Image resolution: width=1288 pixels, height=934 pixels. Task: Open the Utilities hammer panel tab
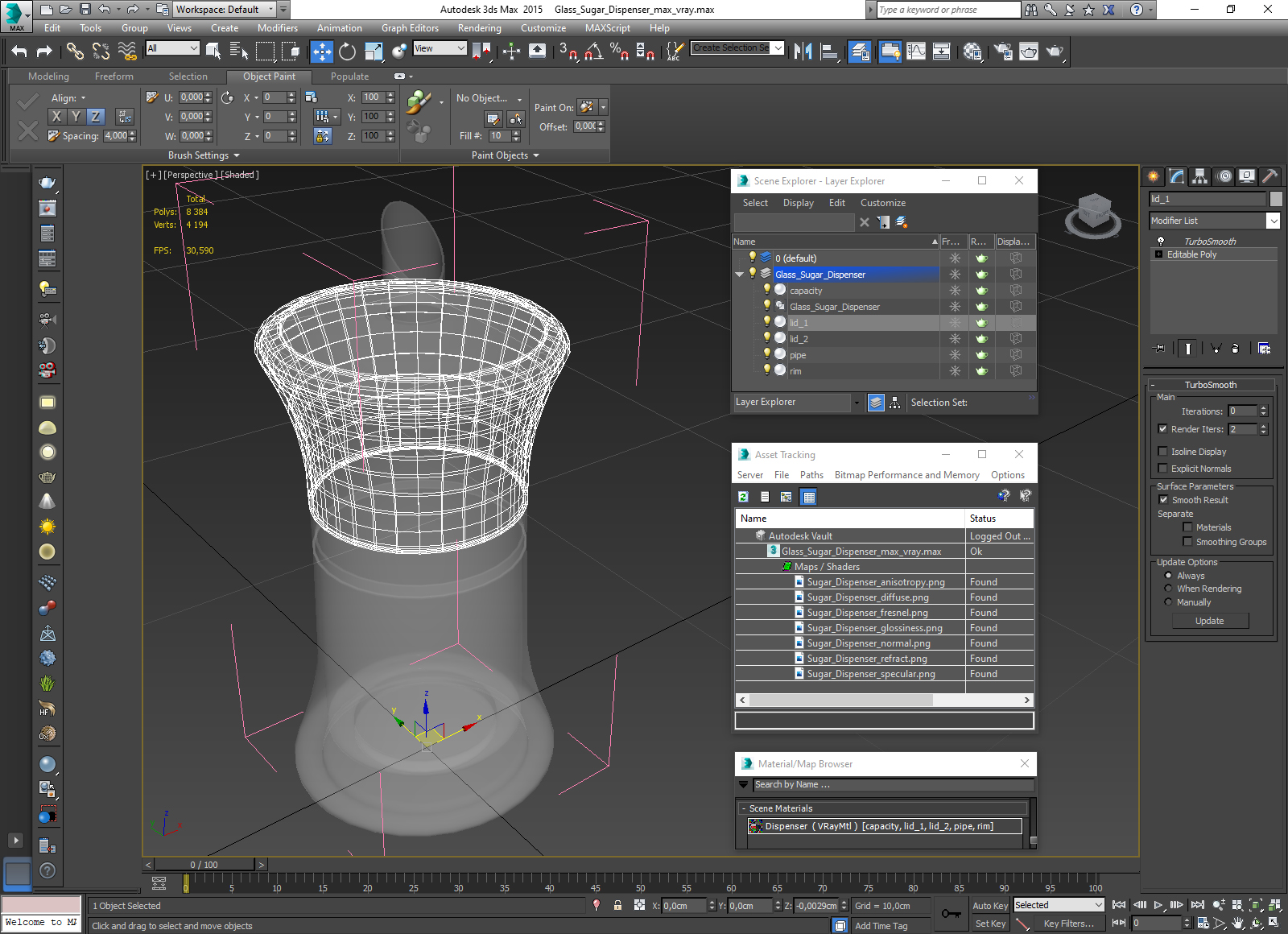[x=1269, y=176]
